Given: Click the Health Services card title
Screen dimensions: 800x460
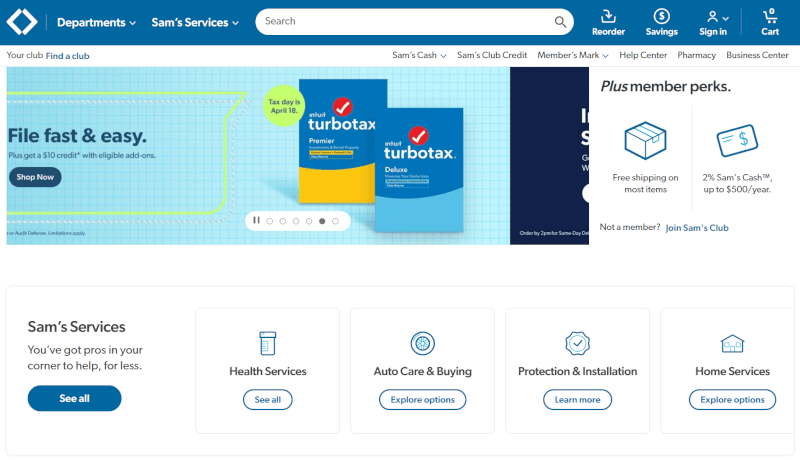Looking at the screenshot, I should pos(268,371).
